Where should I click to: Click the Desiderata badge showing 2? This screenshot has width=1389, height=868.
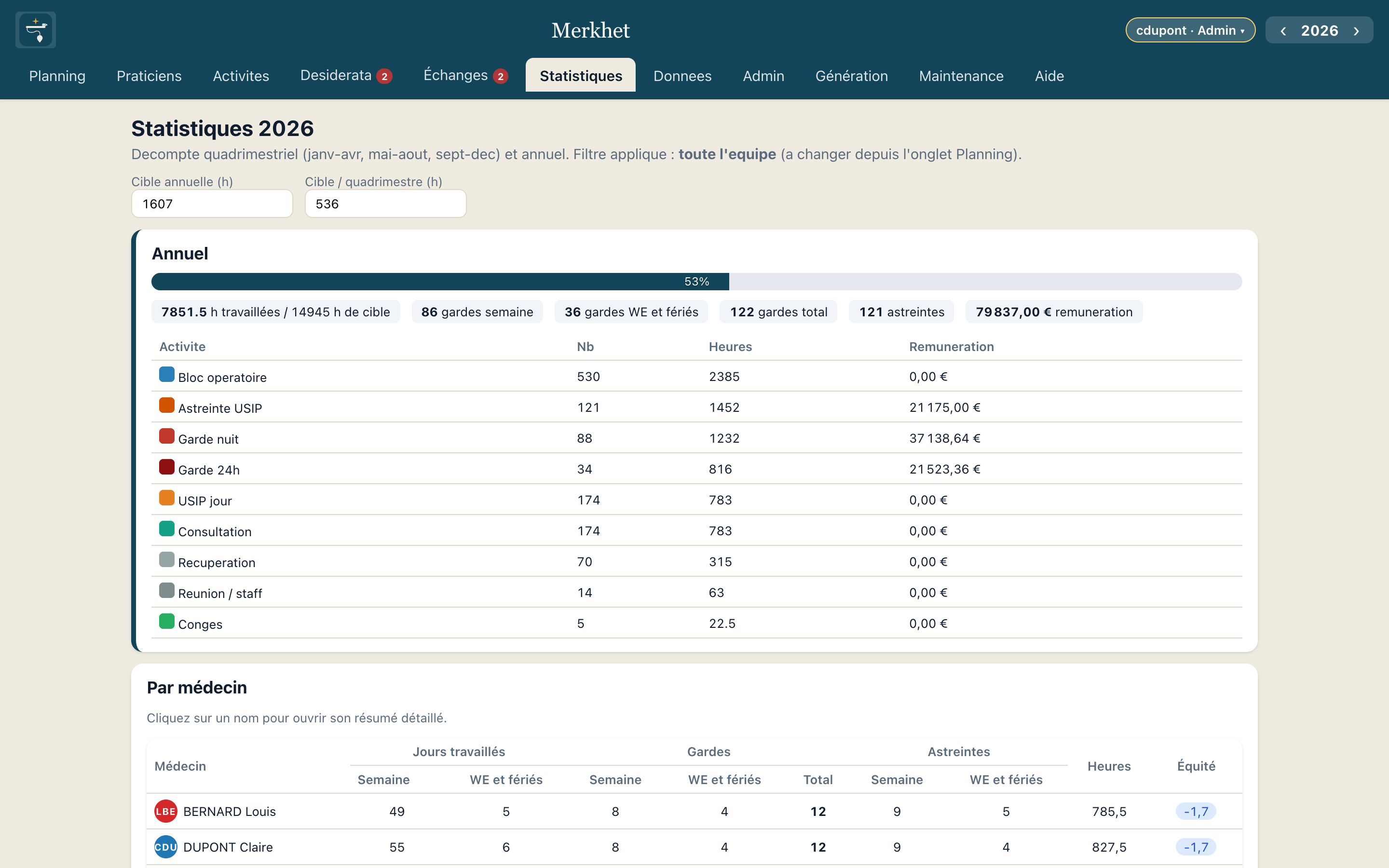(384, 76)
